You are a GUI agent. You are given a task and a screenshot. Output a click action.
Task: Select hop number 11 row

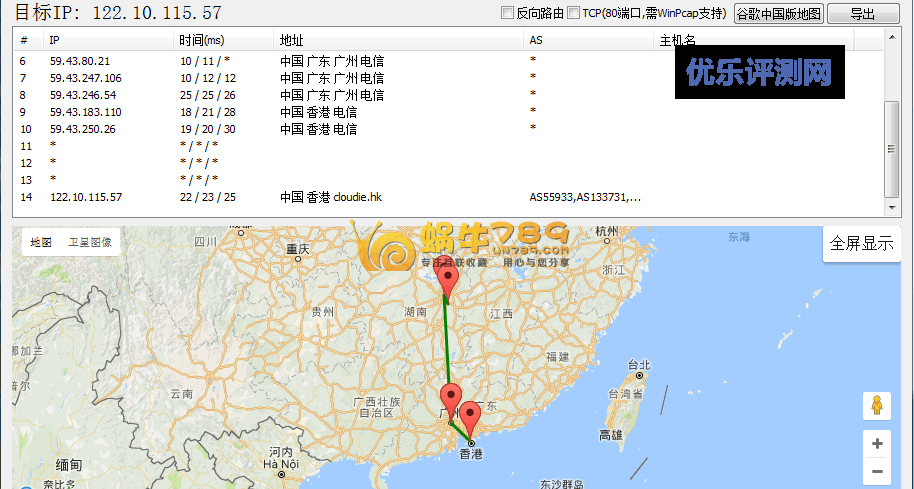448,146
